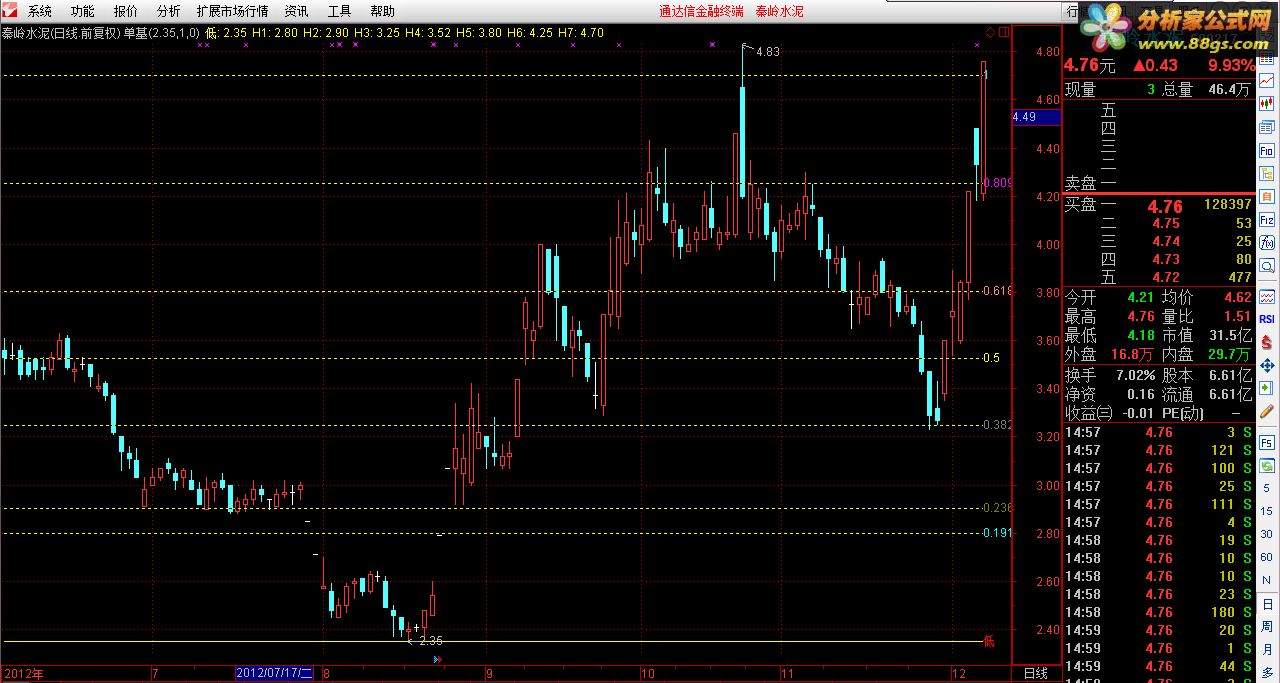Open the f(x) formula manager icon
This screenshot has height=683, width=1280.
point(1267,242)
